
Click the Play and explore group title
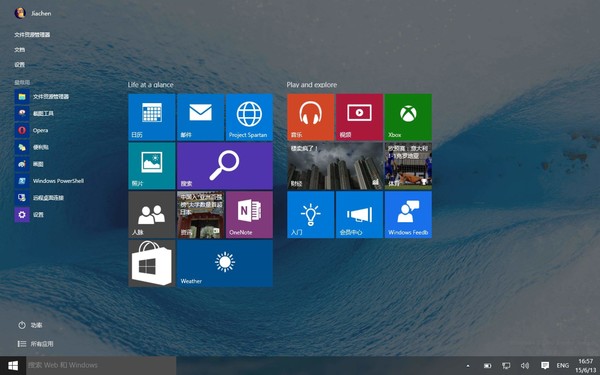coord(312,85)
